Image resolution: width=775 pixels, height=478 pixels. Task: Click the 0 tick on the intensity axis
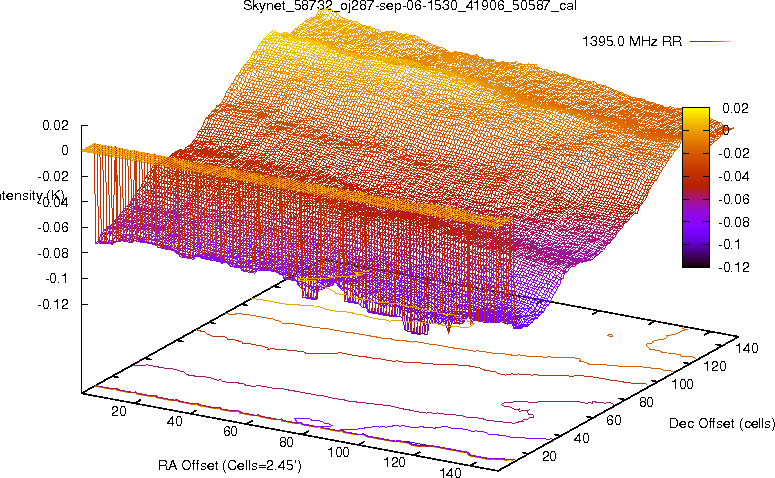tap(65, 151)
